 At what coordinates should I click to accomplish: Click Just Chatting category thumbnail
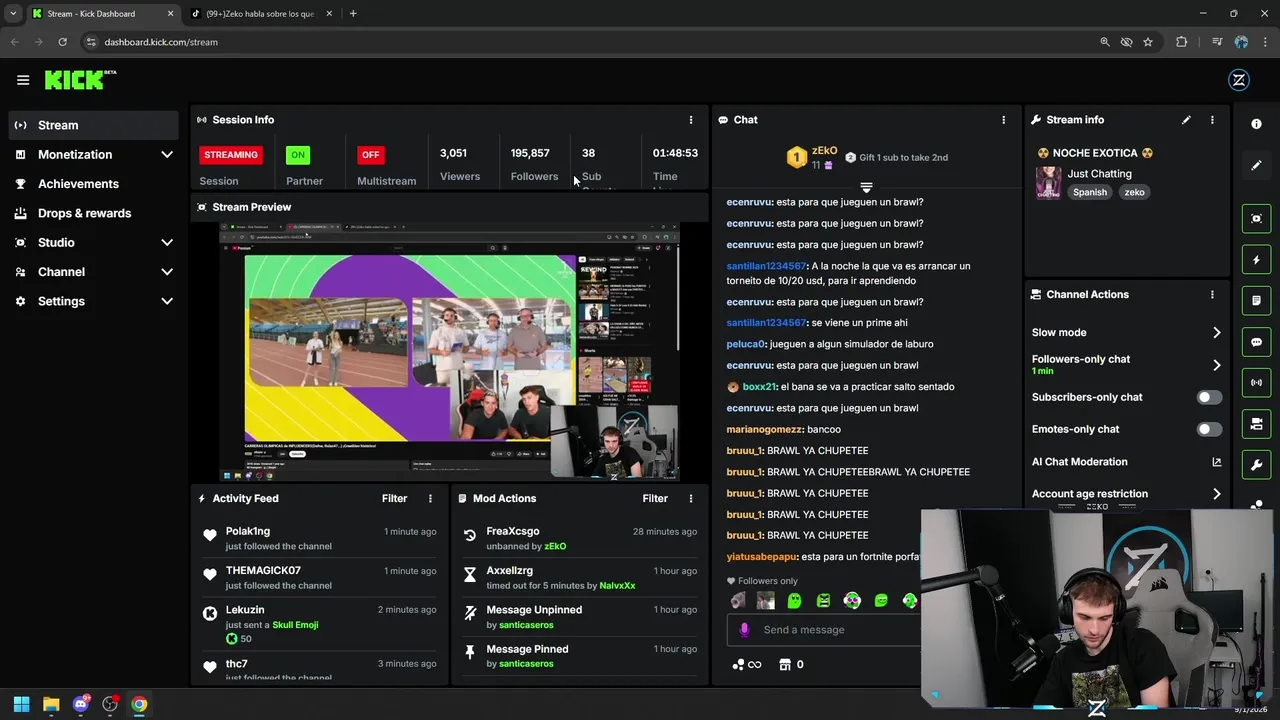[1048, 183]
